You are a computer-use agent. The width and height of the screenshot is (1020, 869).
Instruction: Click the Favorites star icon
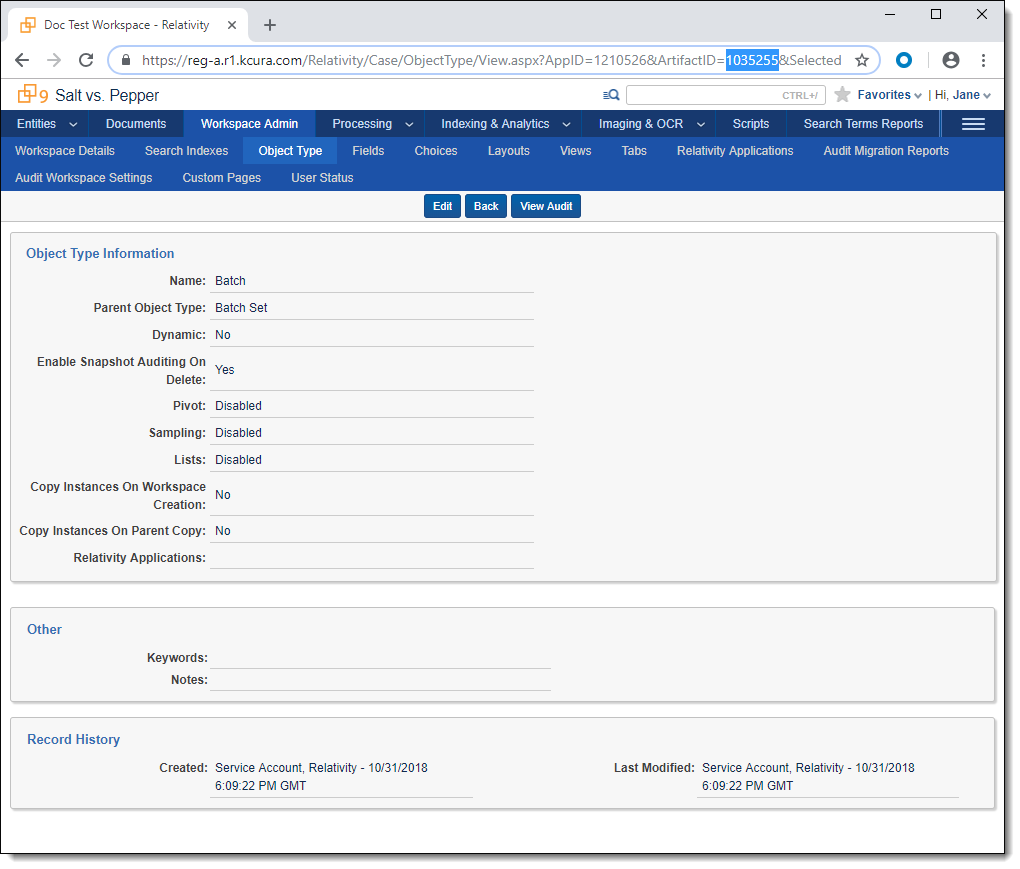click(842, 95)
